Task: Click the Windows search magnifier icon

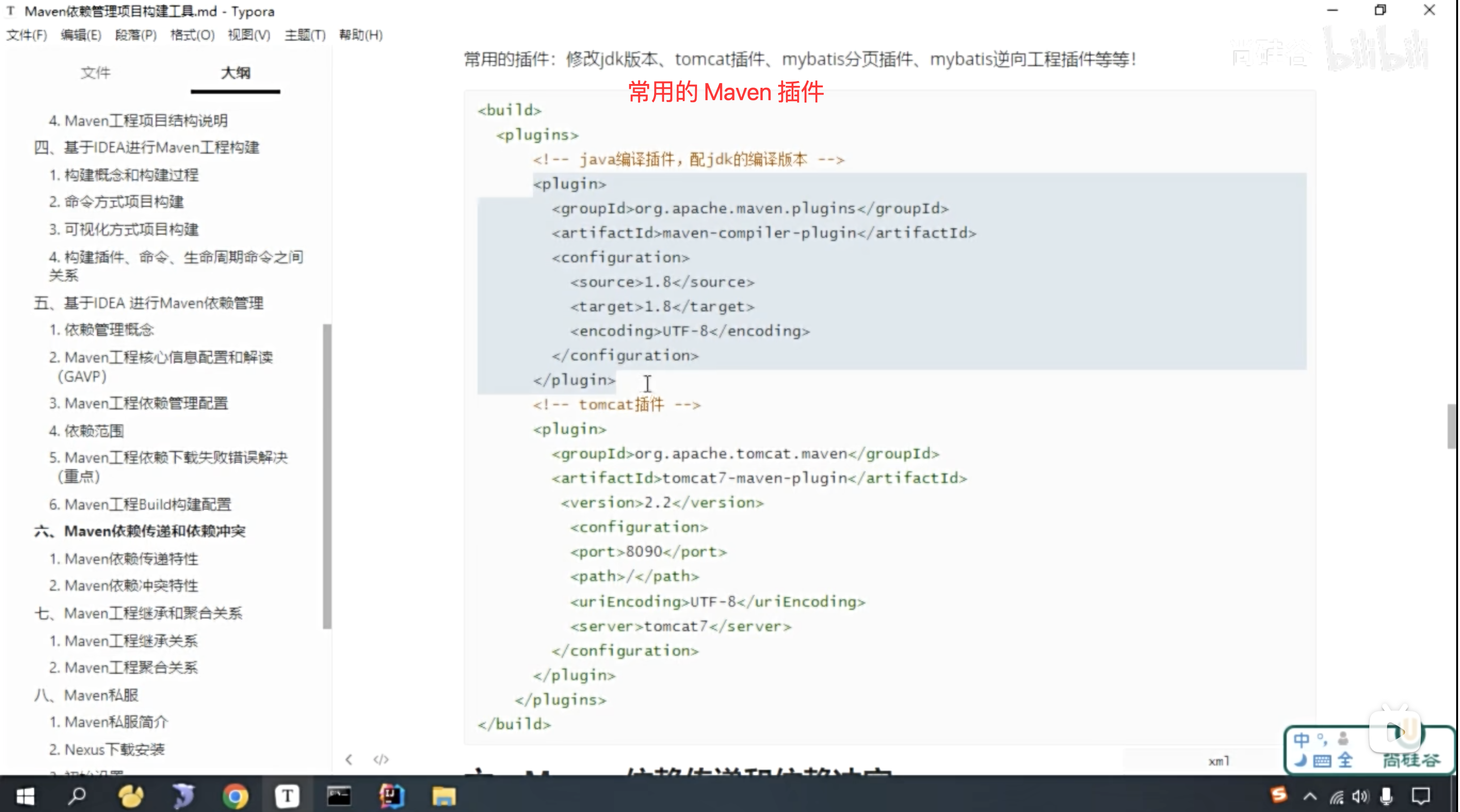Action: tap(77, 796)
